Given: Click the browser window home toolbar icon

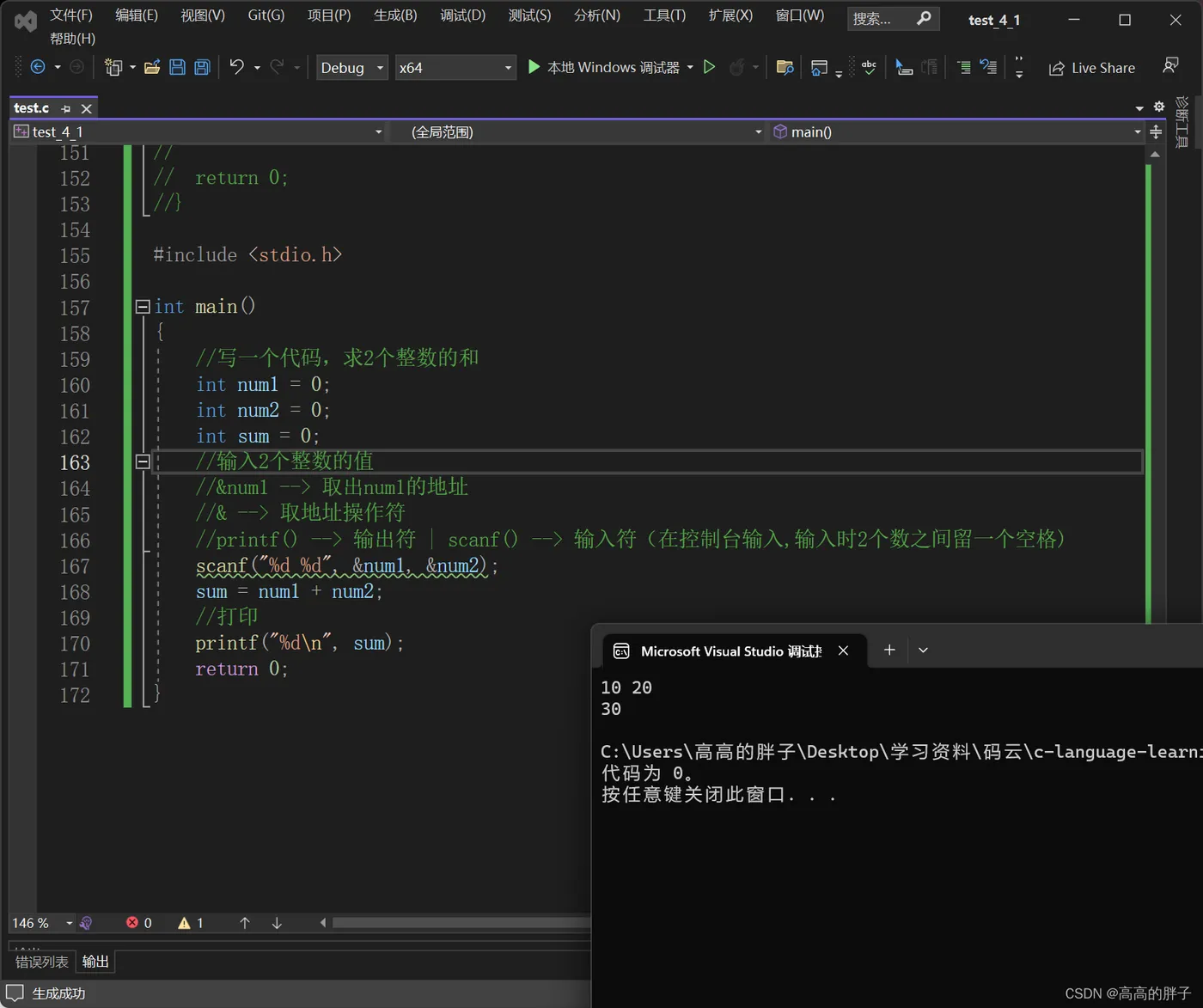Looking at the screenshot, I should tap(819, 67).
